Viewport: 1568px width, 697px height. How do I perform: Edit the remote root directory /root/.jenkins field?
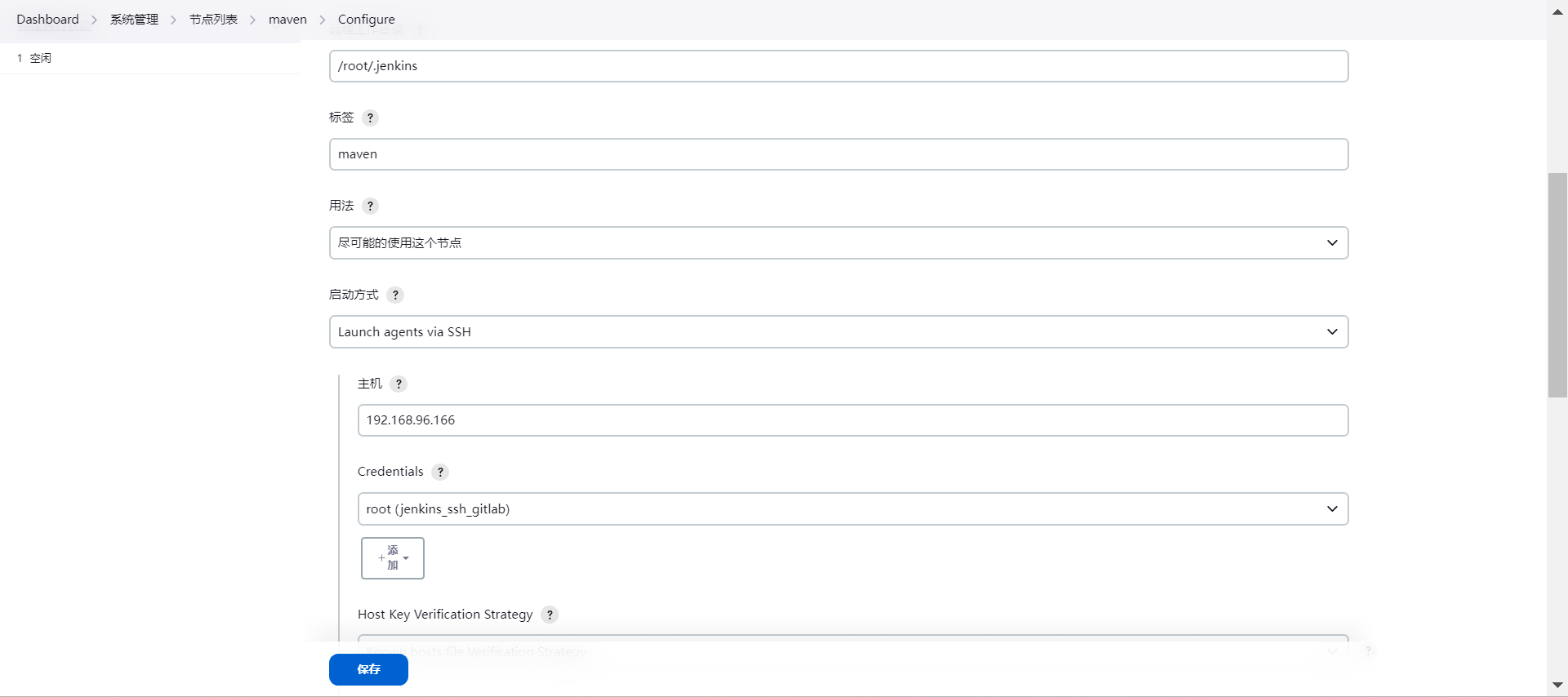click(839, 66)
